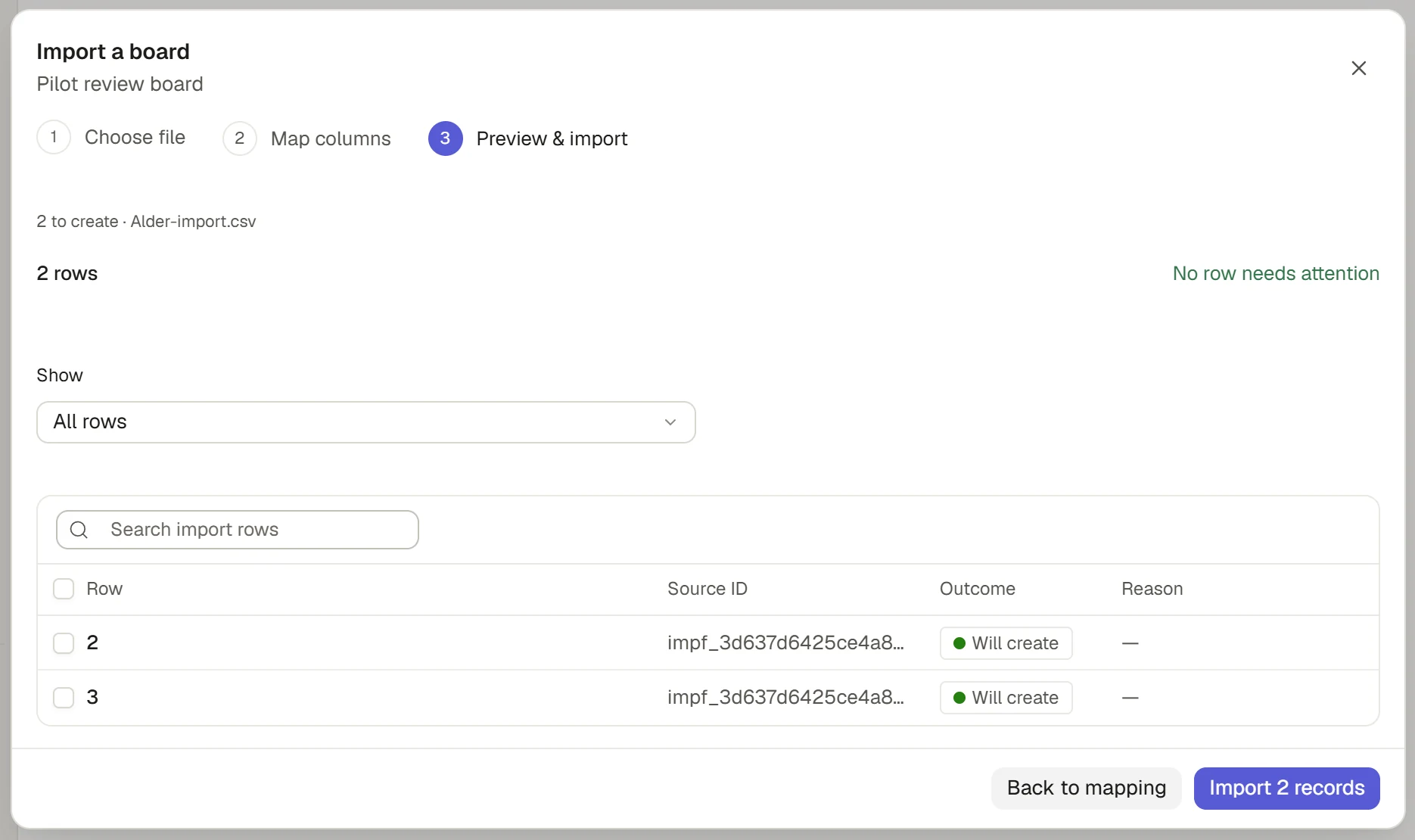Image resolution: width=1415 pixels, height=840 pixels.
Task: Click the Reason dash in row 2
Action: click(x=1130, y=643)
